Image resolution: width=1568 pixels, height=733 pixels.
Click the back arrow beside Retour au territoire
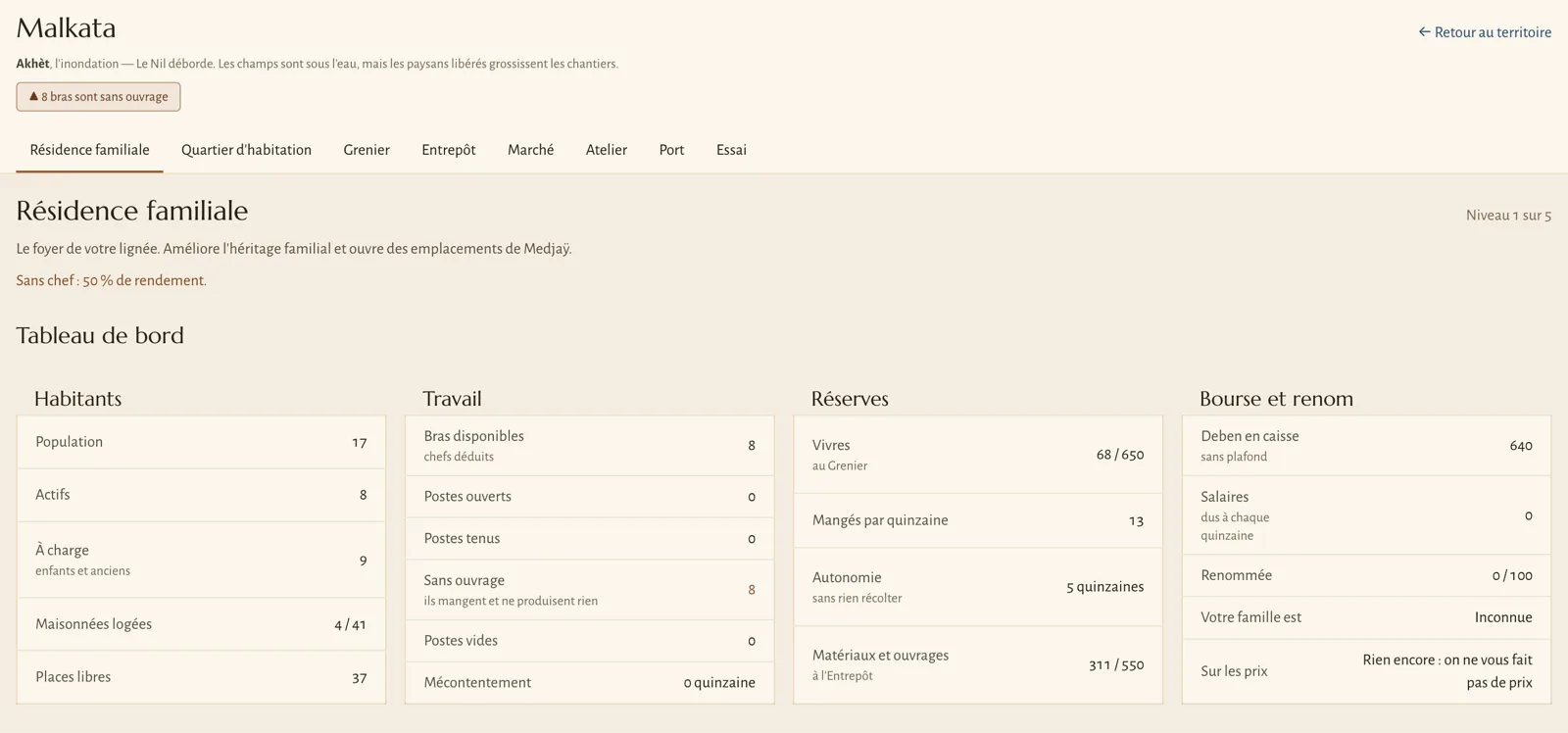[x=1424, y=32]
